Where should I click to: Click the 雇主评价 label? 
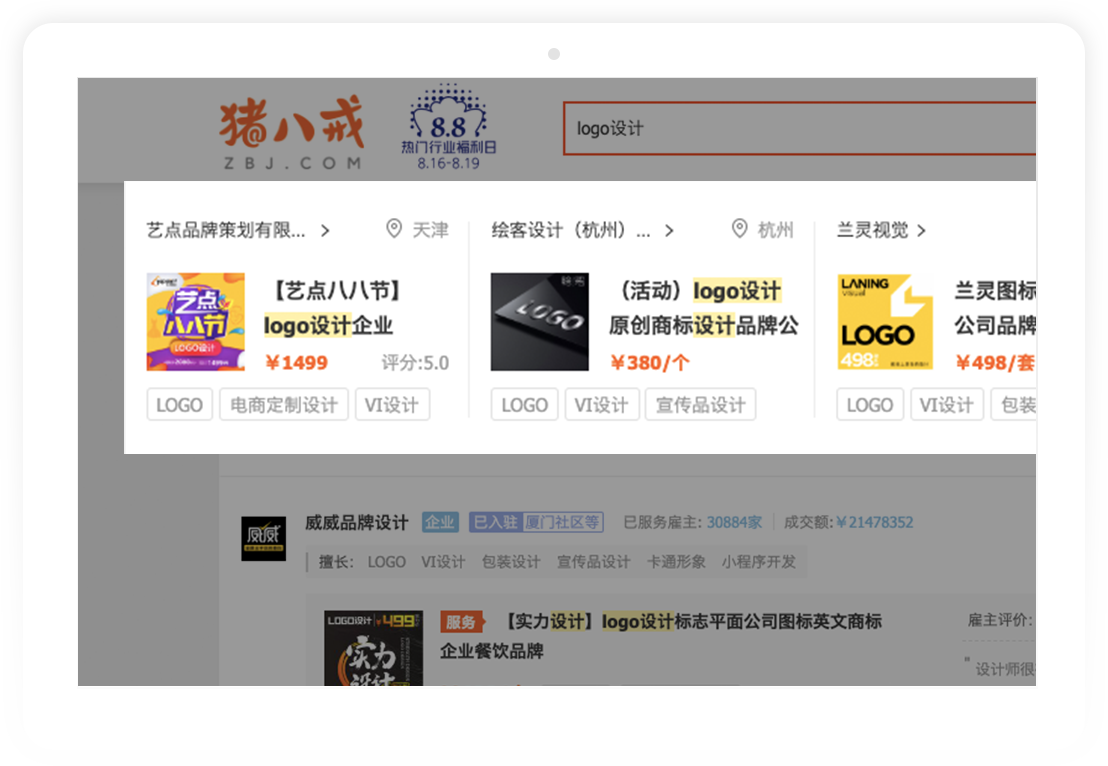click(1000, 620)
